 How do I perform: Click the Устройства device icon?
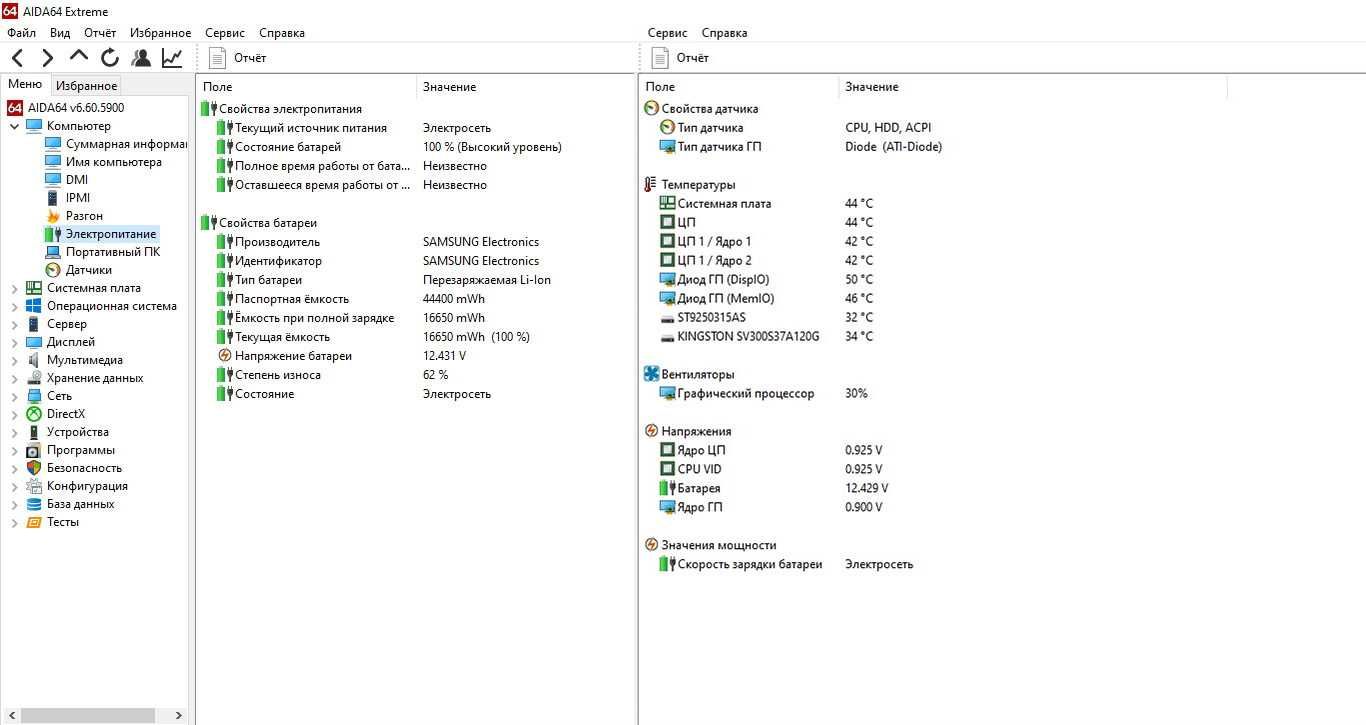(x=34, y=432)
